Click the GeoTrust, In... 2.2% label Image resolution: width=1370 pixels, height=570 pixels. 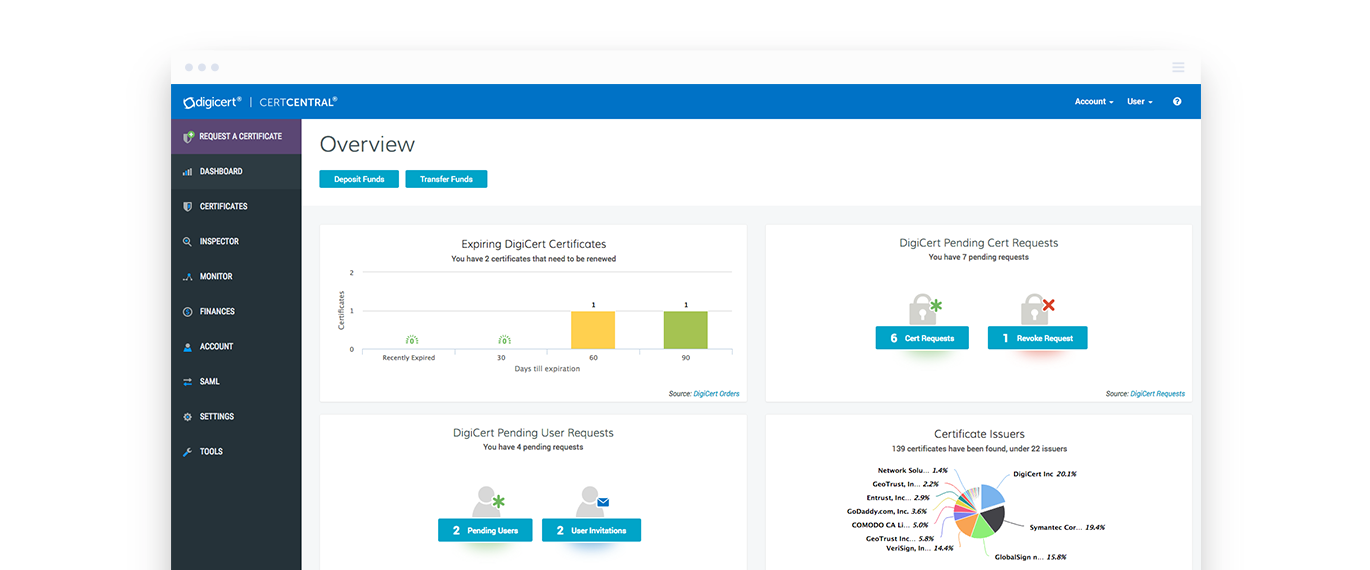point(905,484)
